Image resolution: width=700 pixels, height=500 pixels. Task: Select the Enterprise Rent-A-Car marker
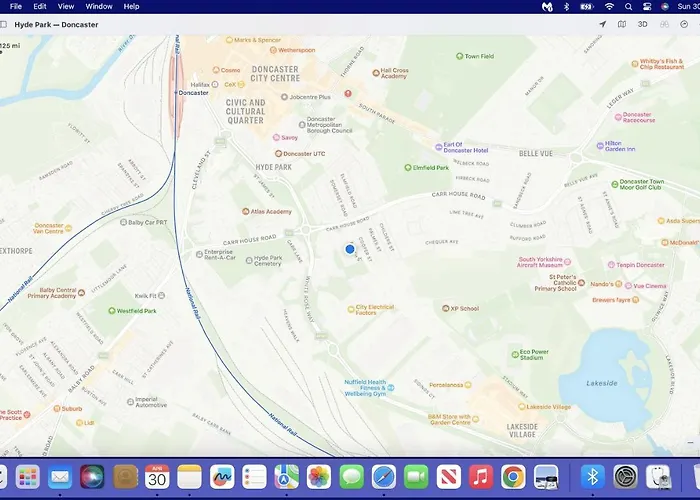200,254
